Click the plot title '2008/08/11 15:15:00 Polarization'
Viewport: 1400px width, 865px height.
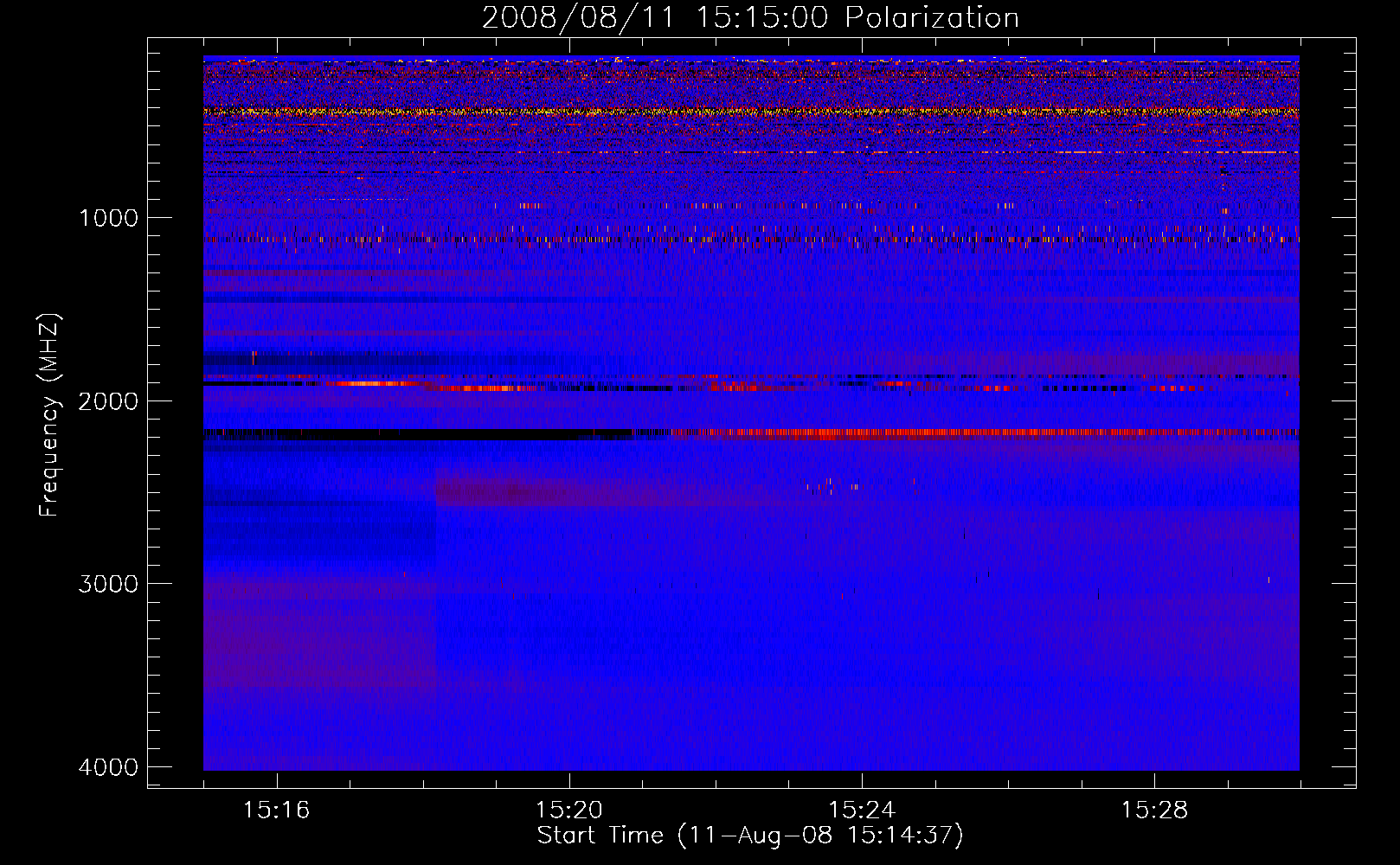click(750, 18)
